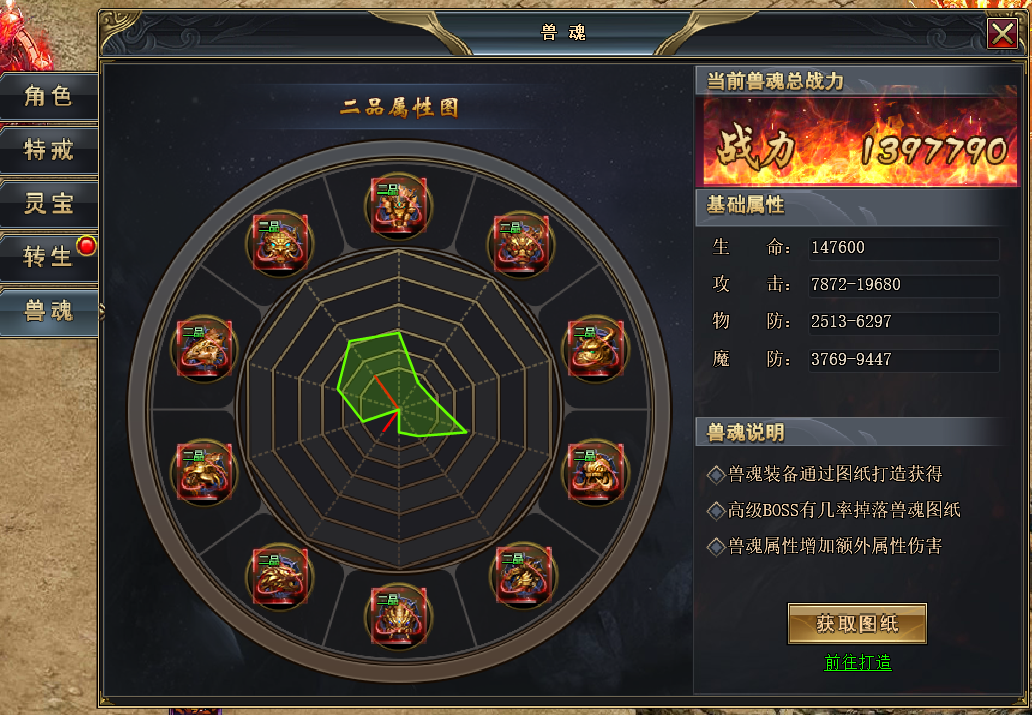Viewport: 1032px width, 715px height.
Task: Click the 攻击 value field 7872-19680
Action: pyautogui.click(x=904, y=285)
